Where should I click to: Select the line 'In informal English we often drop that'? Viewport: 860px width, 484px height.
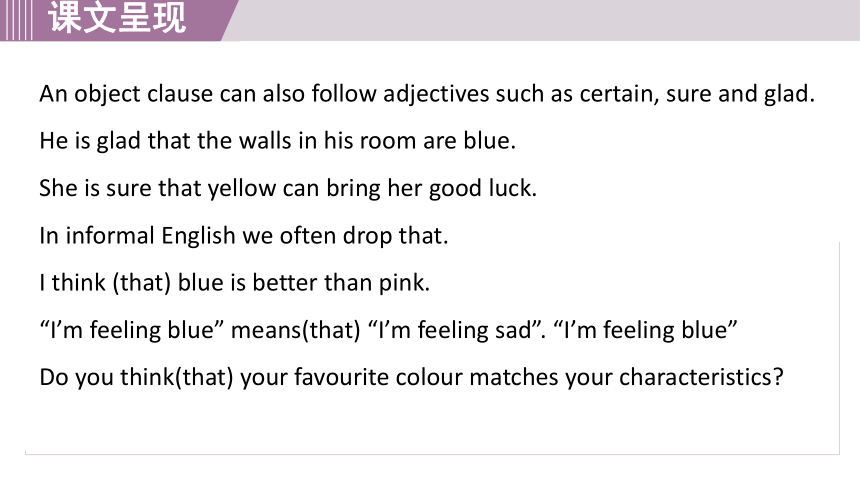244,236
